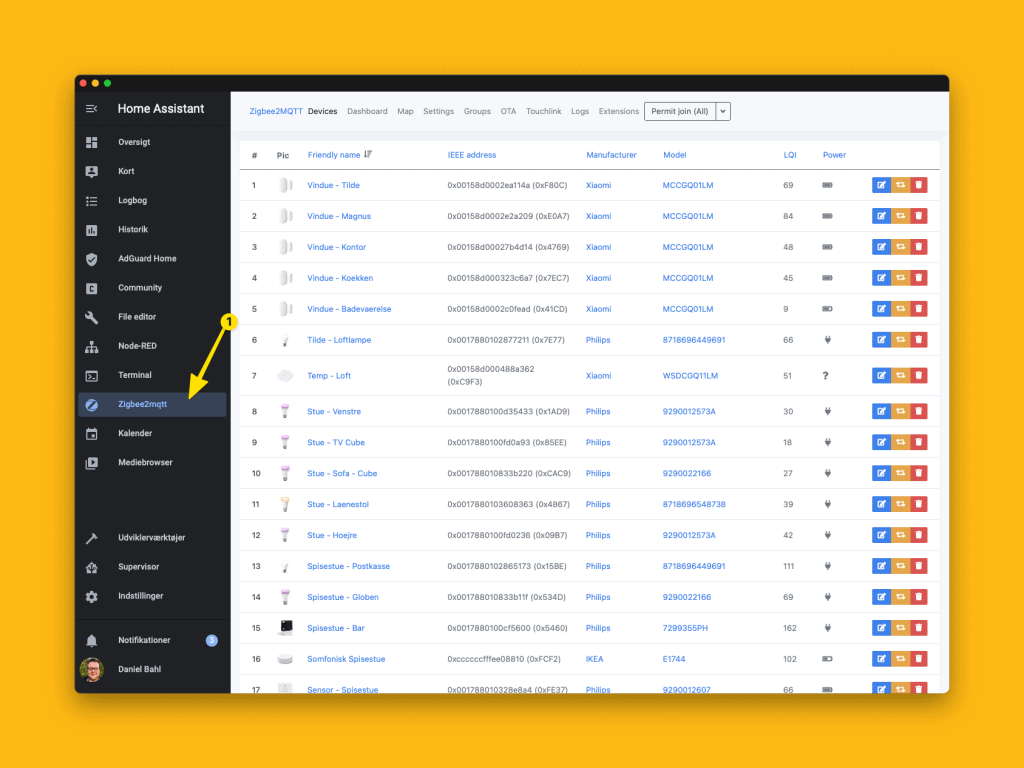Click Spisestue - Bar device thumbnail
Screen dimensions: 1024x768
285,628
